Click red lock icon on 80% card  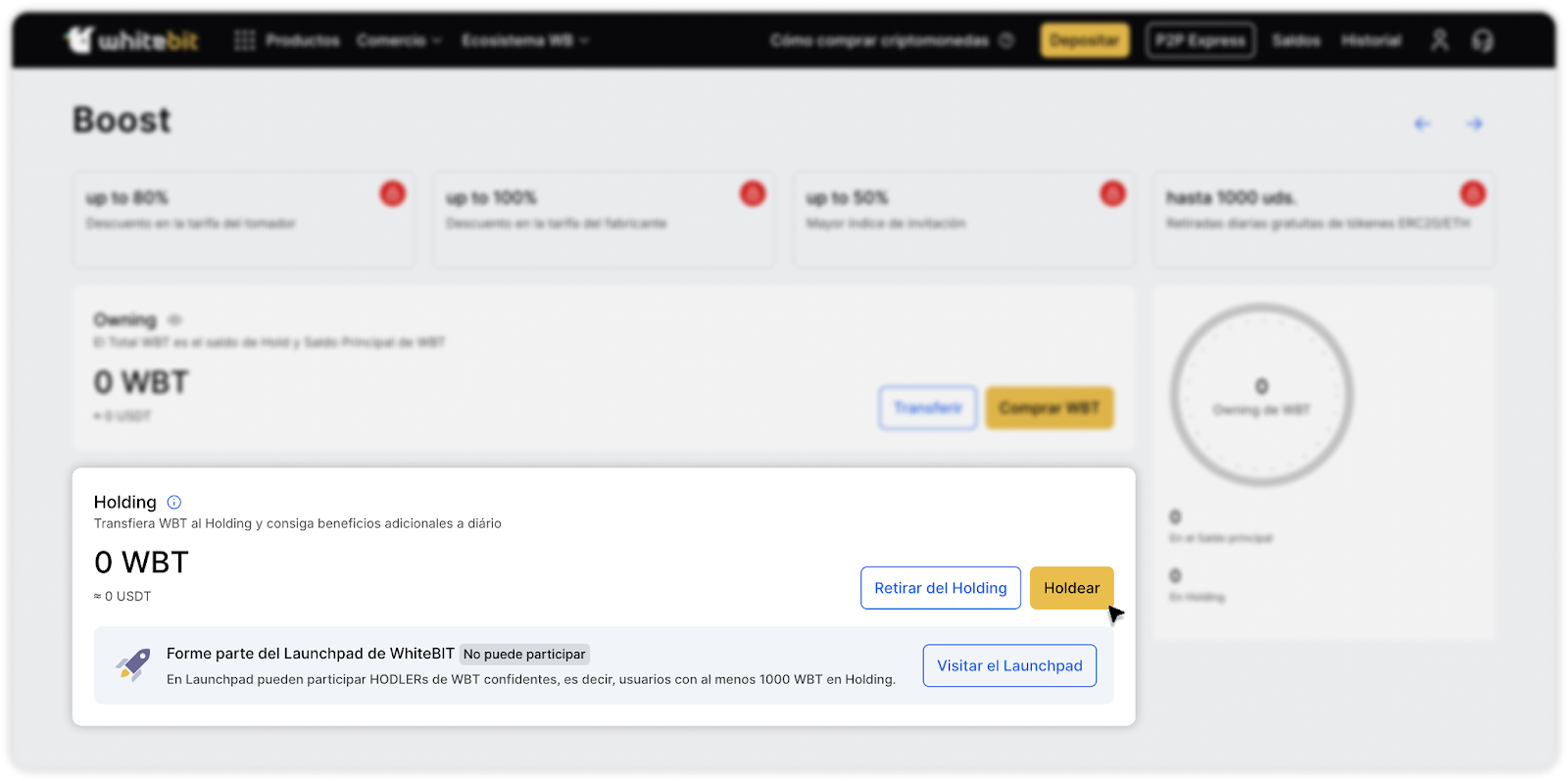tap(393, 194)
